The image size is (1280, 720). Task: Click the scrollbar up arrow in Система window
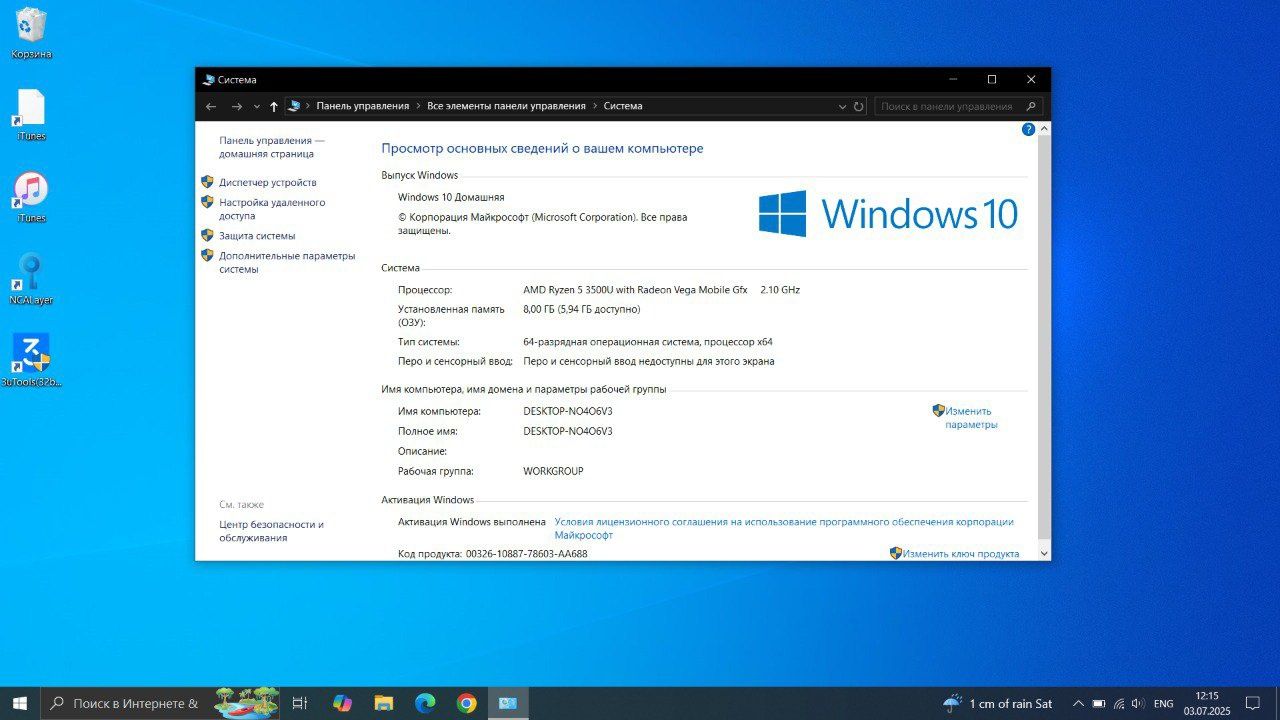1045,129
